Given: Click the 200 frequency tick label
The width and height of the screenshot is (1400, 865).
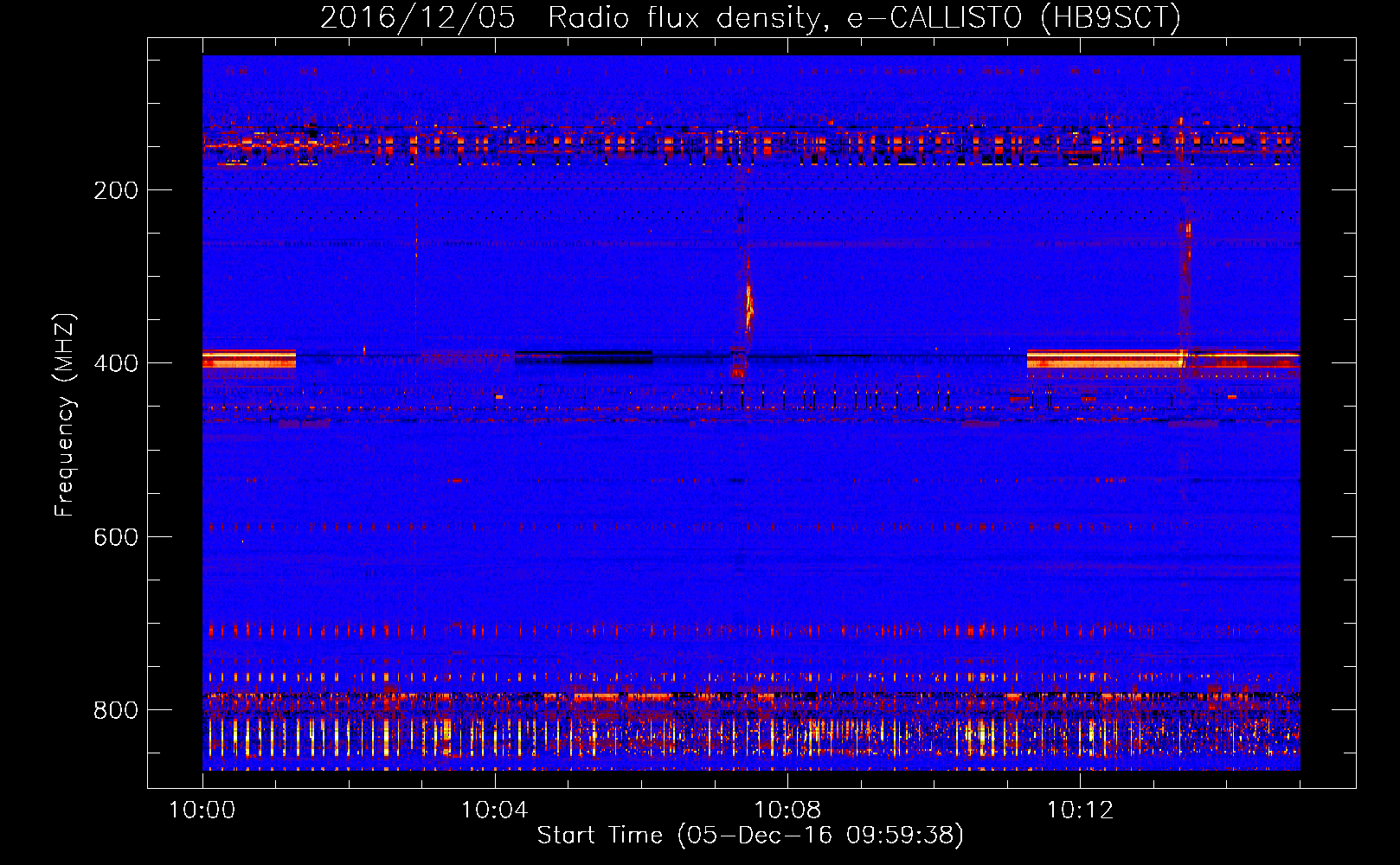Looking at the screenshot, I should point(116,190).
